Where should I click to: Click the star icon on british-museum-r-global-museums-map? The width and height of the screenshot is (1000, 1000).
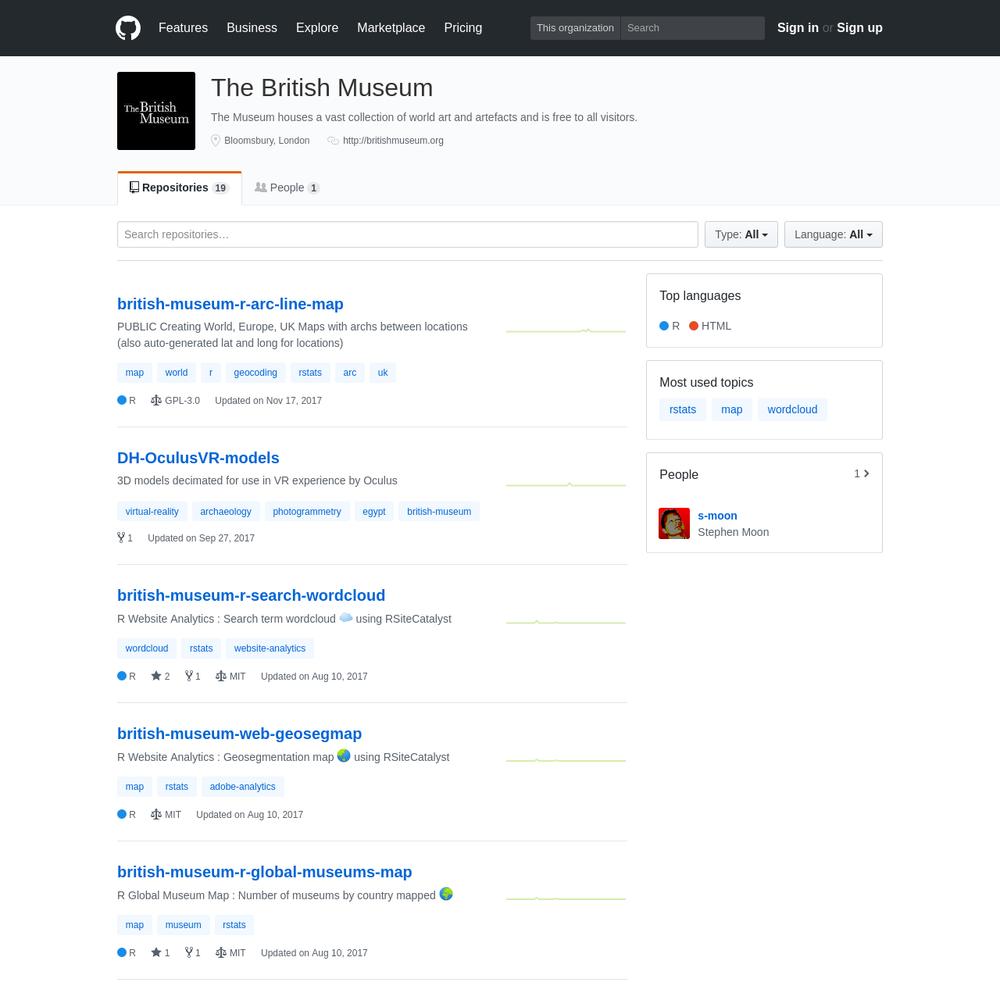pyautogui.click(x=156, y=952)
